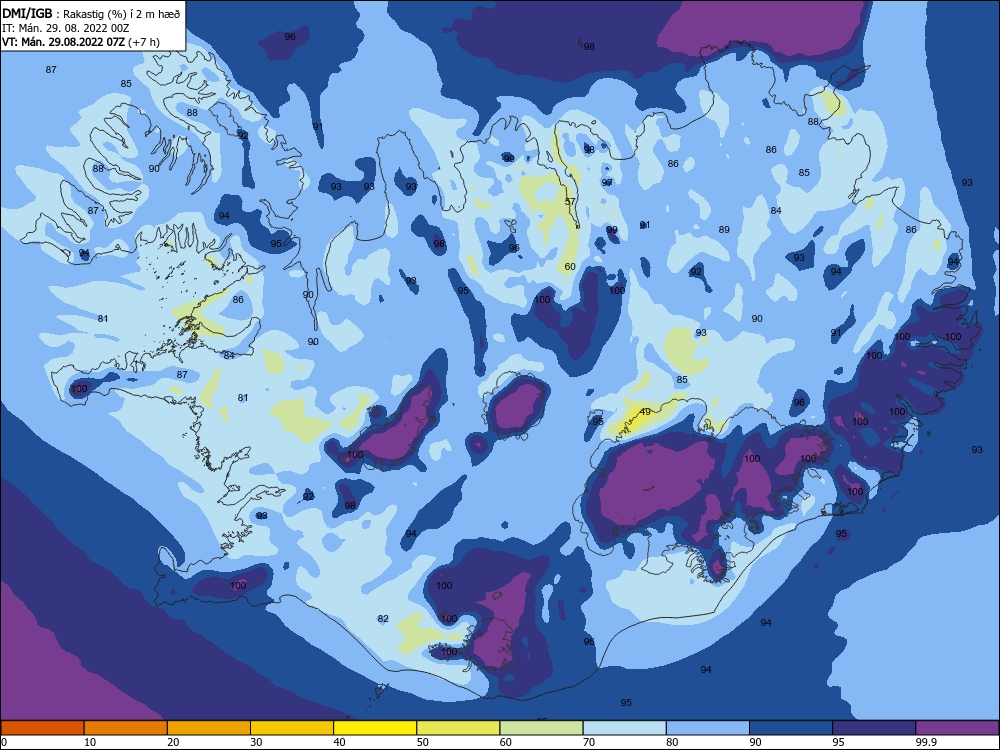Viewport: 1000px width, 750px height.
Task: Click the navy 95–99.9 legend swatch
Action: pyautogui.click(x=874, y=728)
